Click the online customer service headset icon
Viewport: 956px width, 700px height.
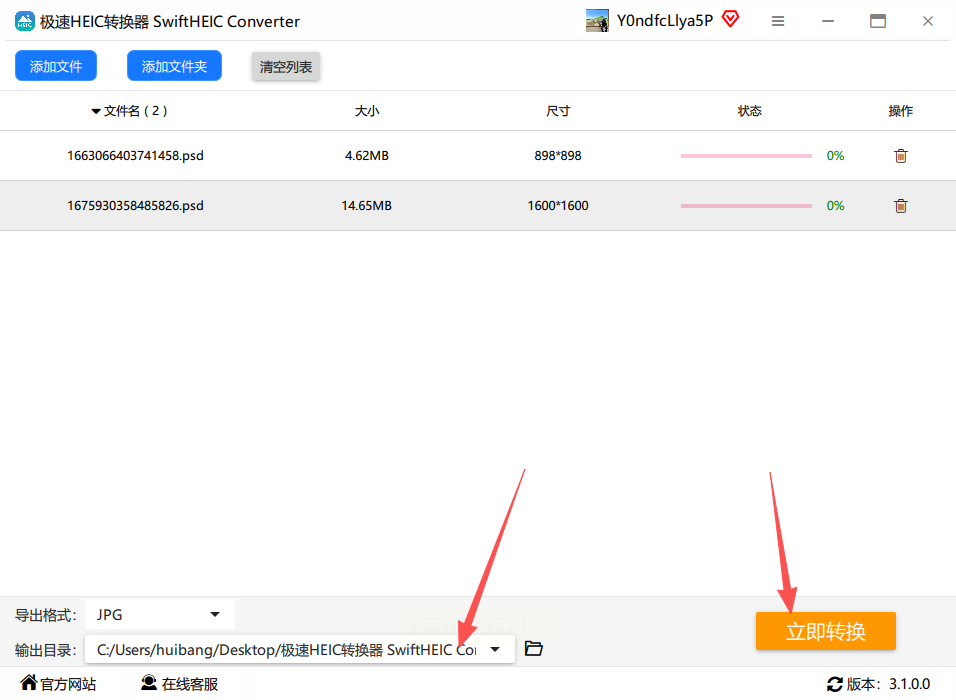coord(149,682)
